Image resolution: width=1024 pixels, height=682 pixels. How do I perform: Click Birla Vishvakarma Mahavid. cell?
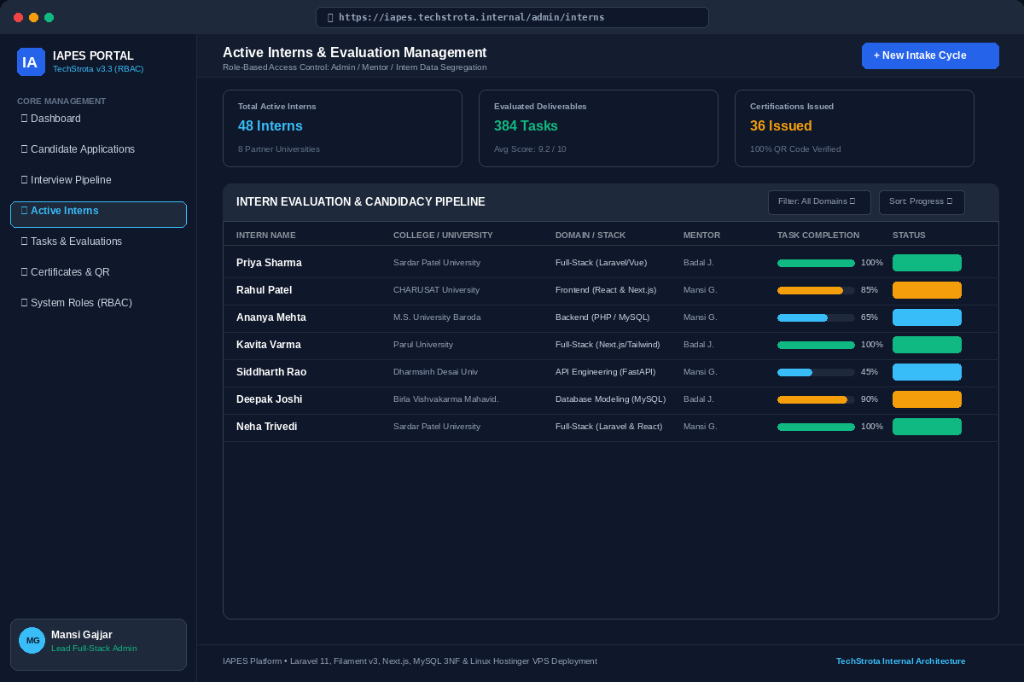point(446,399)
